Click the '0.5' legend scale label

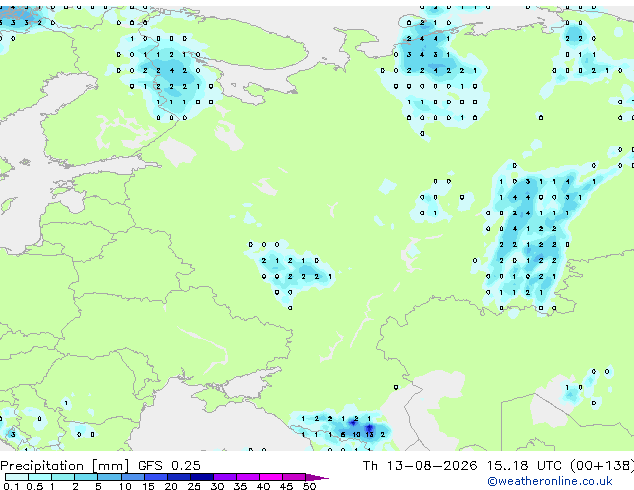(x=34, y=486)
